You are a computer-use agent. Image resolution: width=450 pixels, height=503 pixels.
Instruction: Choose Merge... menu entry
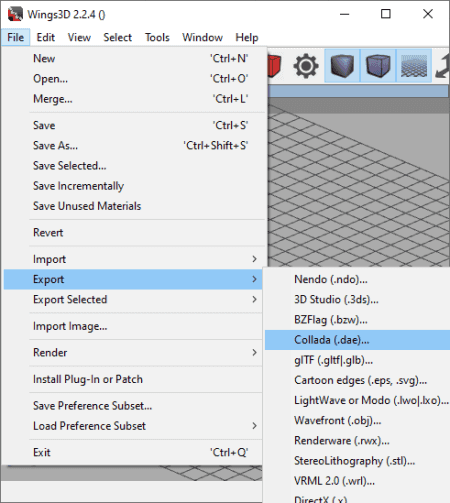tap(133, 99)
